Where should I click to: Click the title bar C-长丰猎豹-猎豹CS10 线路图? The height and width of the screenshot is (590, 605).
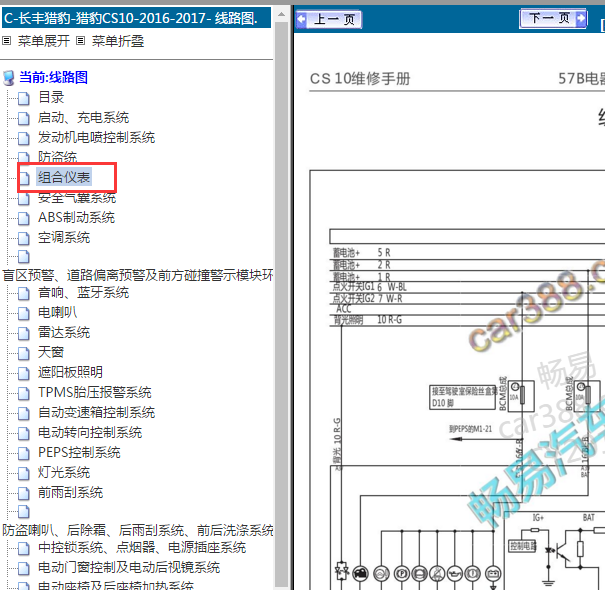pos(136,18)
